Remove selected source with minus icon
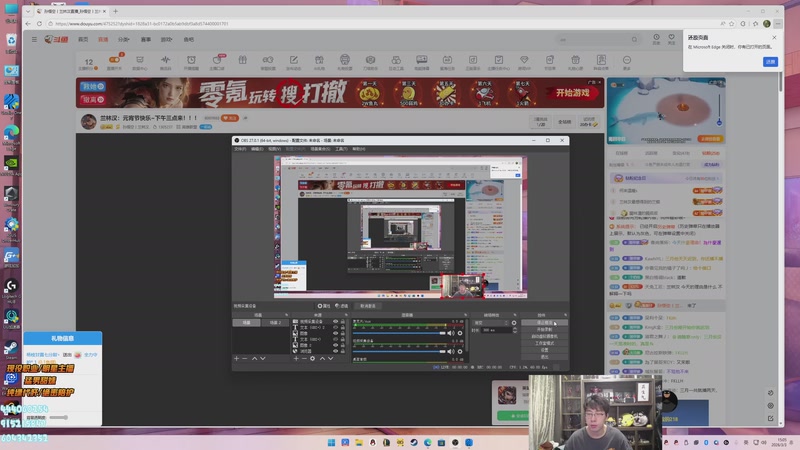This screenshot has width=800, height=450. pos(305,359)
